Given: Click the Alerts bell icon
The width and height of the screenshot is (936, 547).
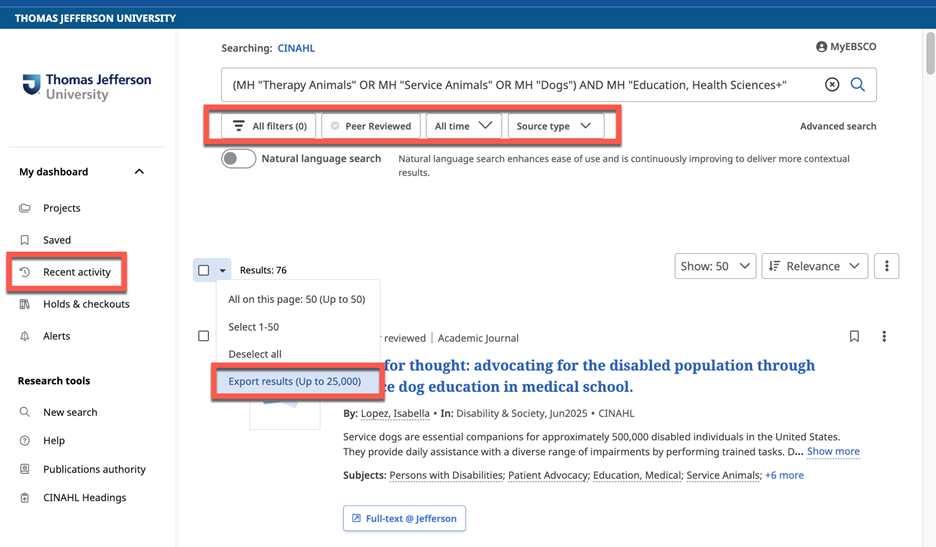Looking at the screenshot, I should pos(24,336).
